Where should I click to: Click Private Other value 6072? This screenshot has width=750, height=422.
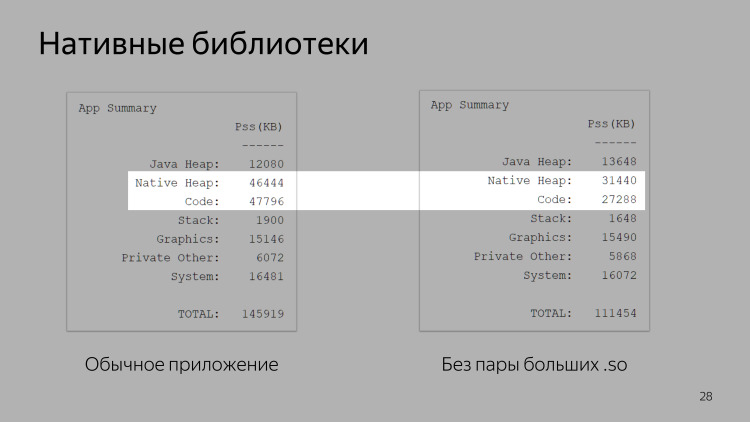270,257
